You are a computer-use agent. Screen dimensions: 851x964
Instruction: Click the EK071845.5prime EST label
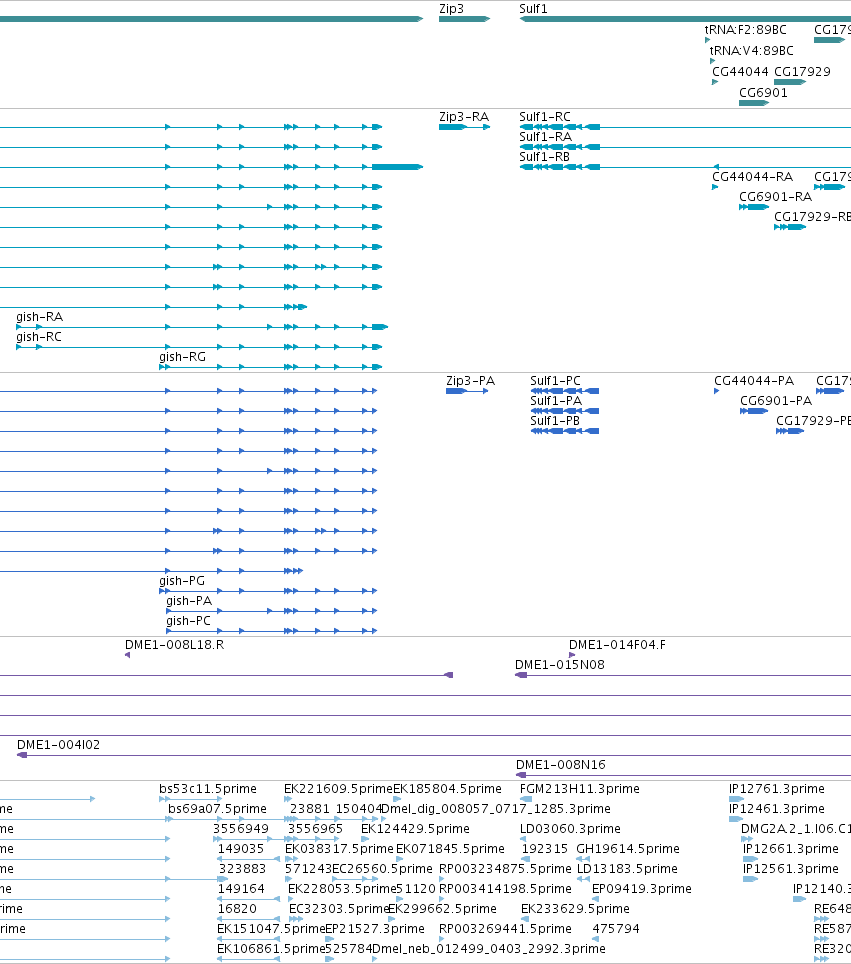(450, 848)
